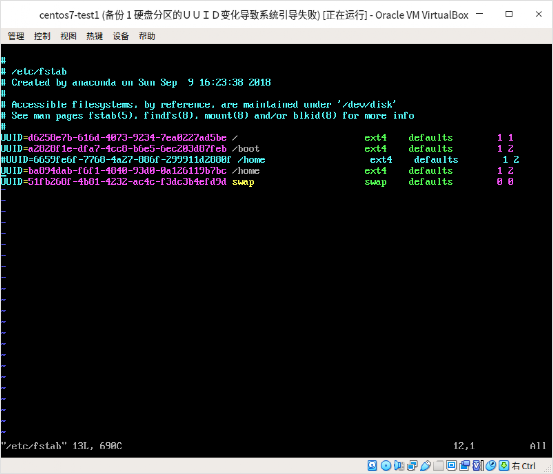The image size is (553, 474).
Task: Maximize the VirtualBox window
Action: click(509, 14)
